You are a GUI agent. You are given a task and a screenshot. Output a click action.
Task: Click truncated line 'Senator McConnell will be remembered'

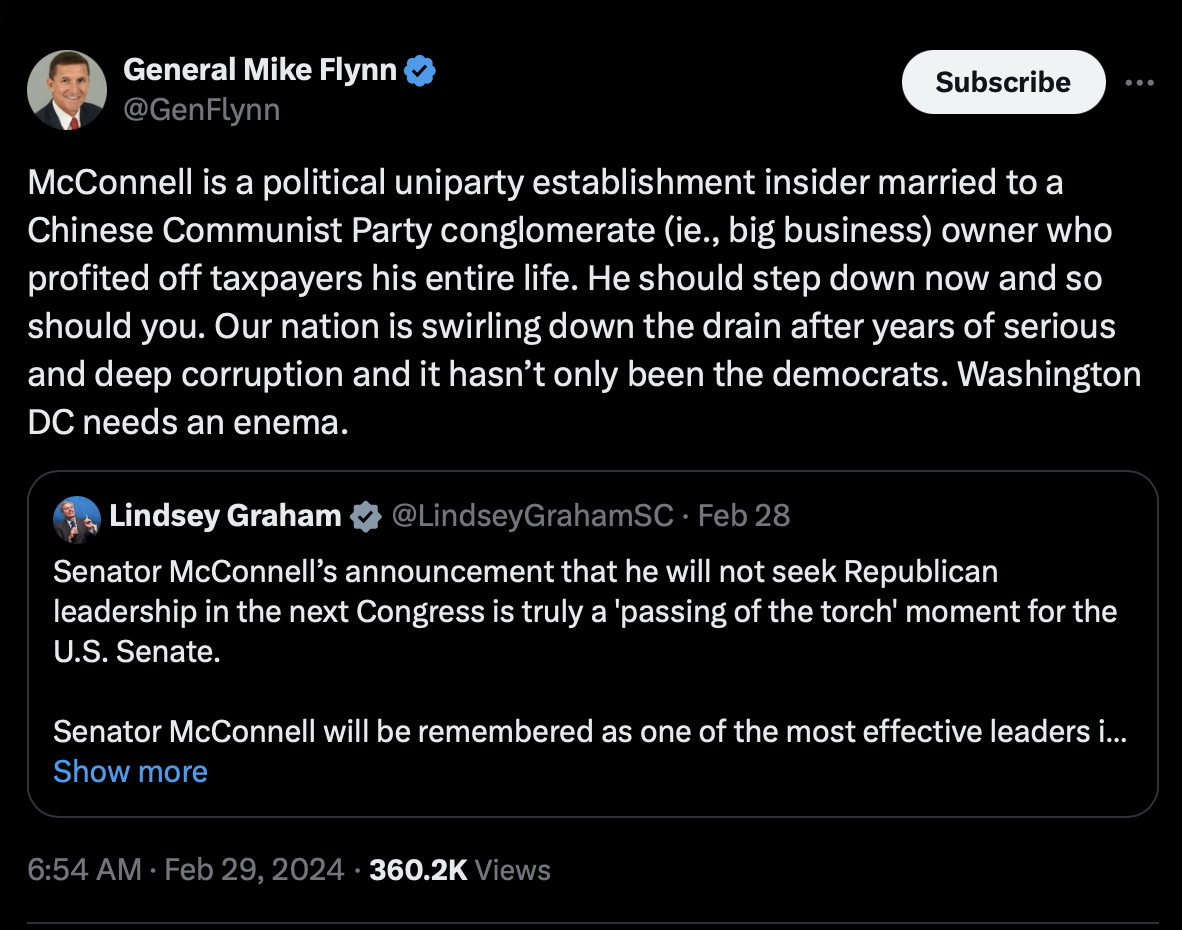[590, 731]
